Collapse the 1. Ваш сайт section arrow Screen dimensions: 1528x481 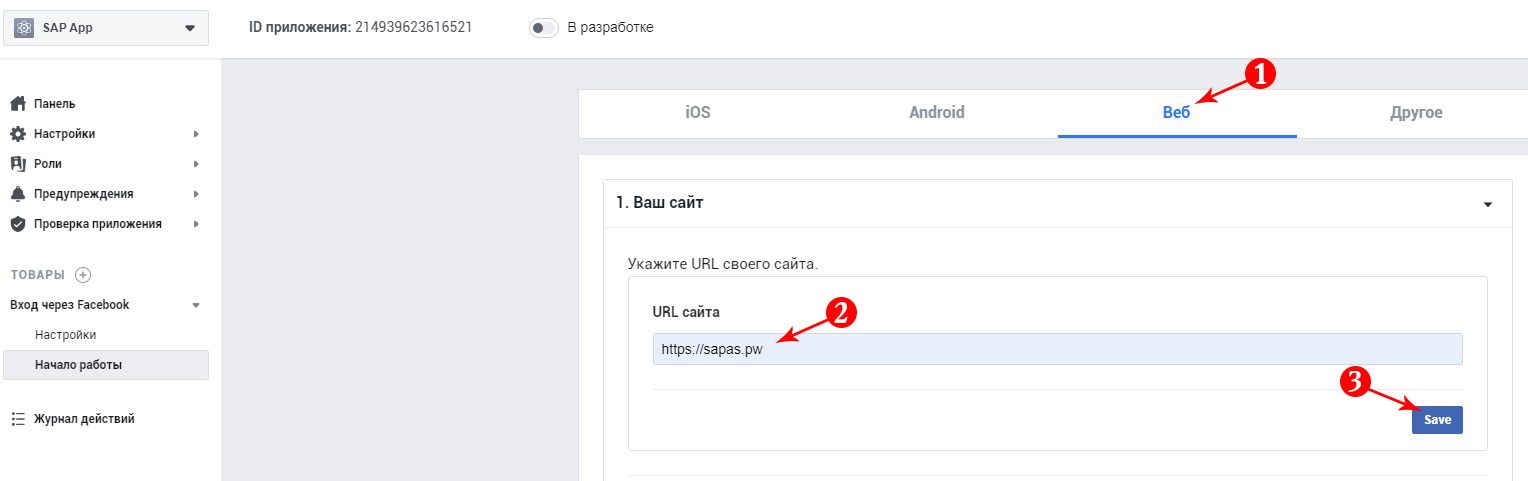(1488, 204)
